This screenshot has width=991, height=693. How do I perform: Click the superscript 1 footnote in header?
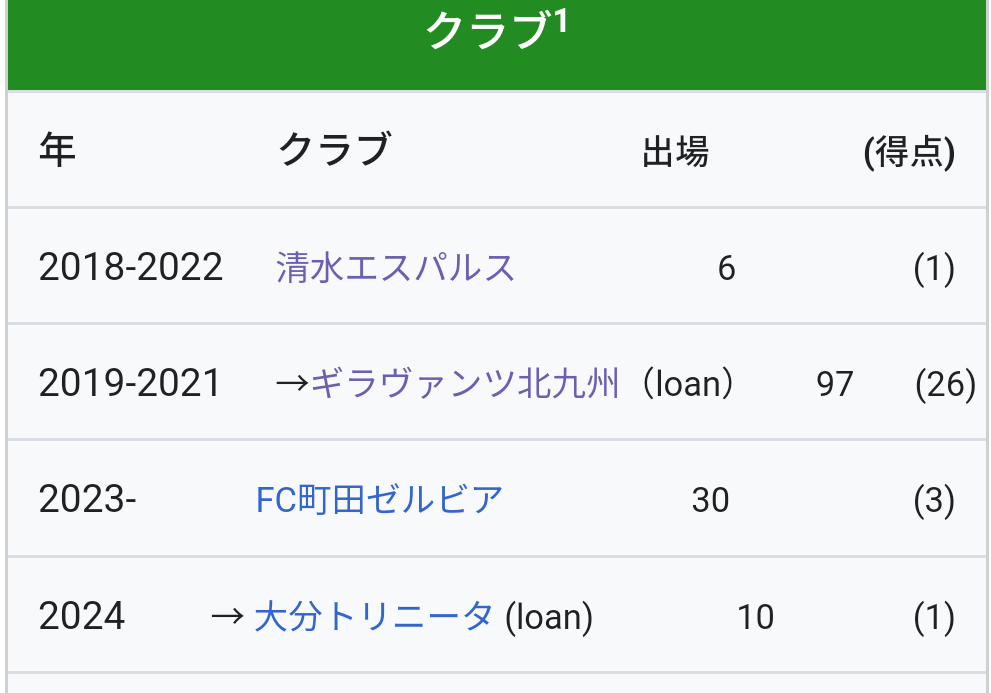561,23
